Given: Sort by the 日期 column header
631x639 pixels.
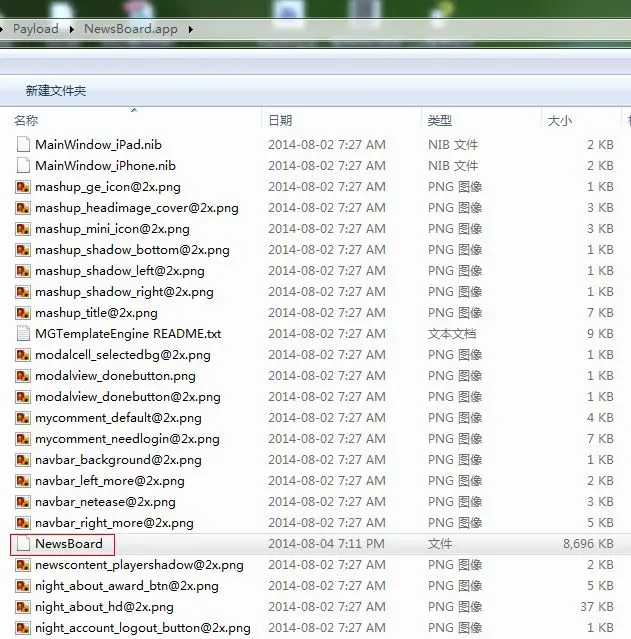Looking at the screenshot, I should (280, 121).
